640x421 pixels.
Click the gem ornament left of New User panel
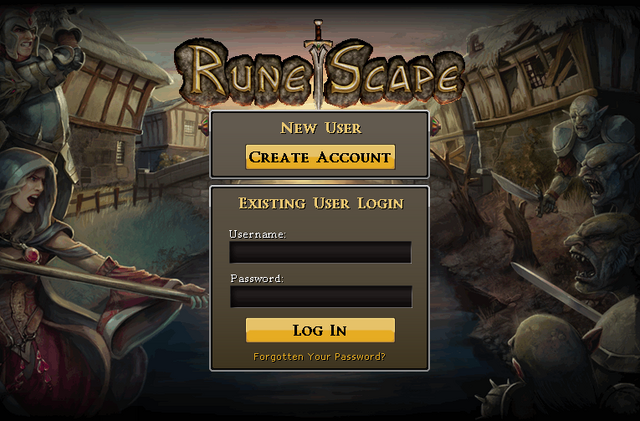coord(204,126)
